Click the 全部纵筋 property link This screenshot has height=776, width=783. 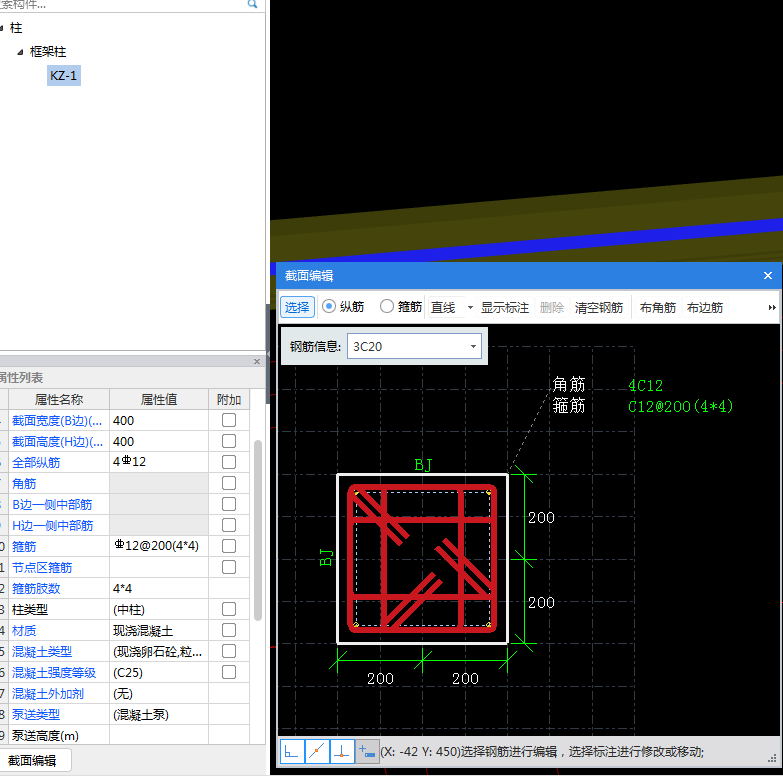(36, 463)
